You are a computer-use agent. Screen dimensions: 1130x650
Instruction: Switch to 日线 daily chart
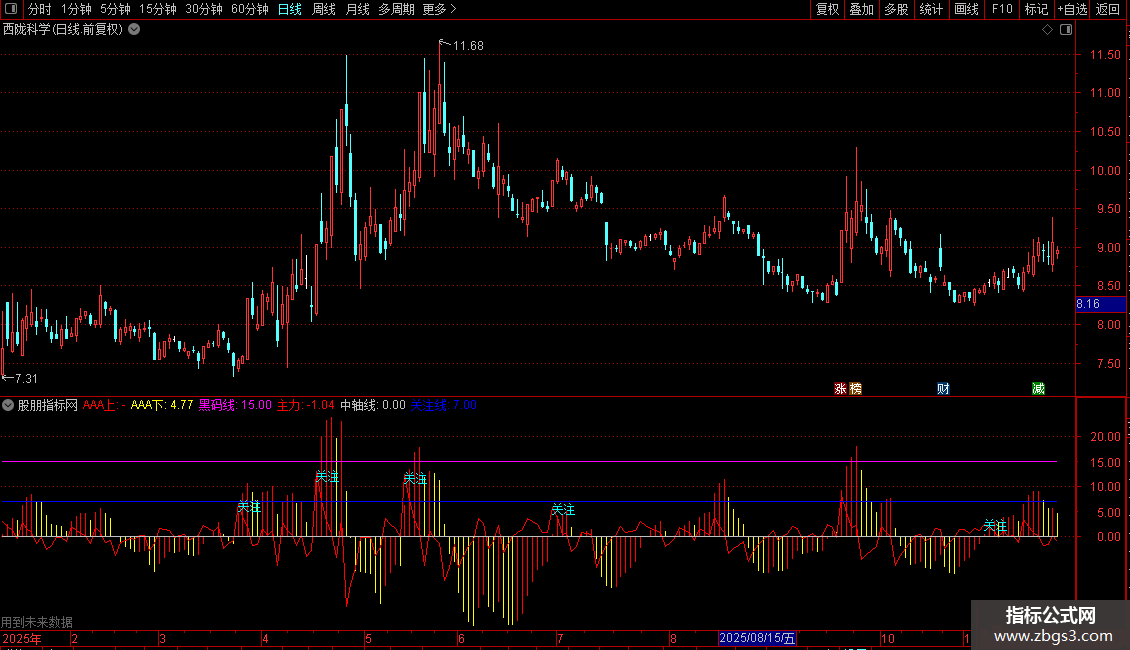coord(290,9)
